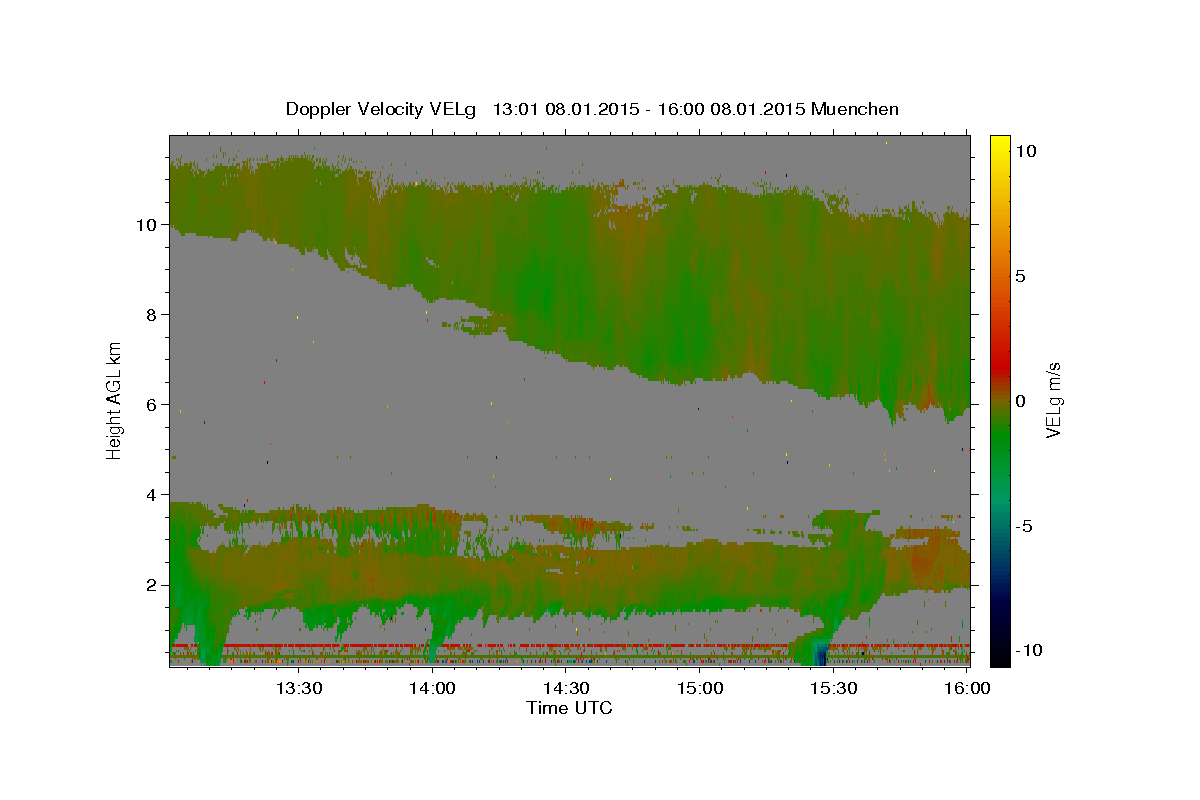The image size is (1200, 800).
Task: Click the plot title 'Doppler Velocity VELg'
Action: (x=382, y=109)
